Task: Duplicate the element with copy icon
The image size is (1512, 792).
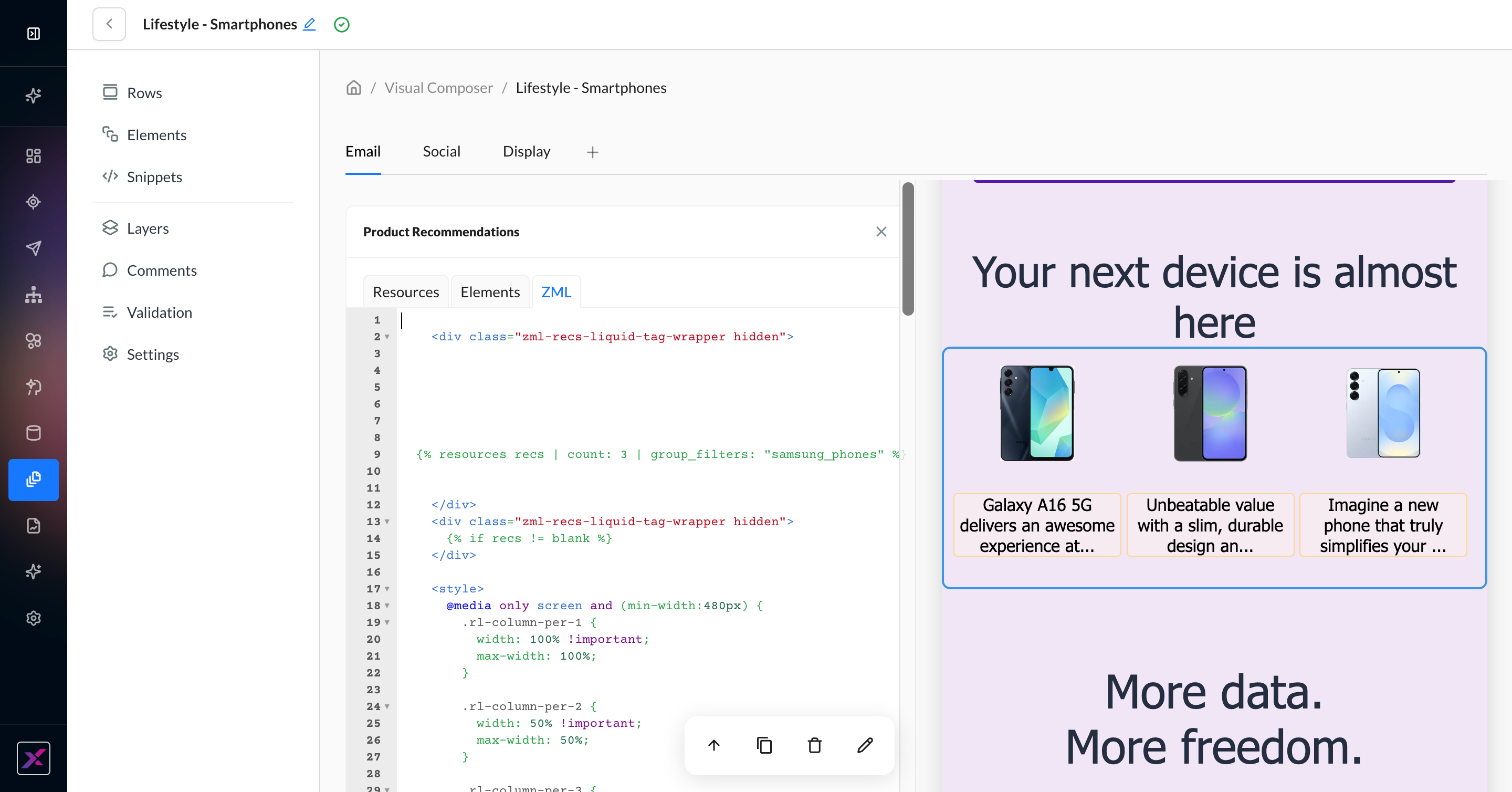Action: 764,746
